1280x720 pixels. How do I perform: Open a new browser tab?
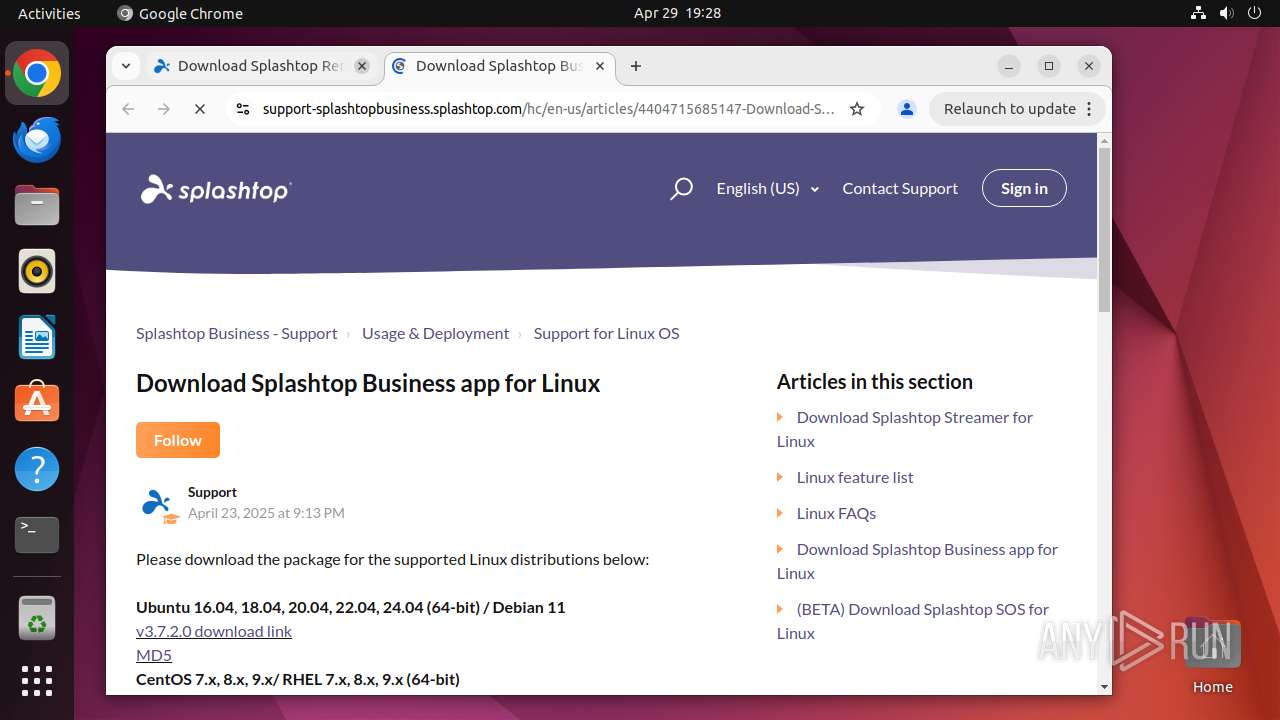tap(636, 66)
